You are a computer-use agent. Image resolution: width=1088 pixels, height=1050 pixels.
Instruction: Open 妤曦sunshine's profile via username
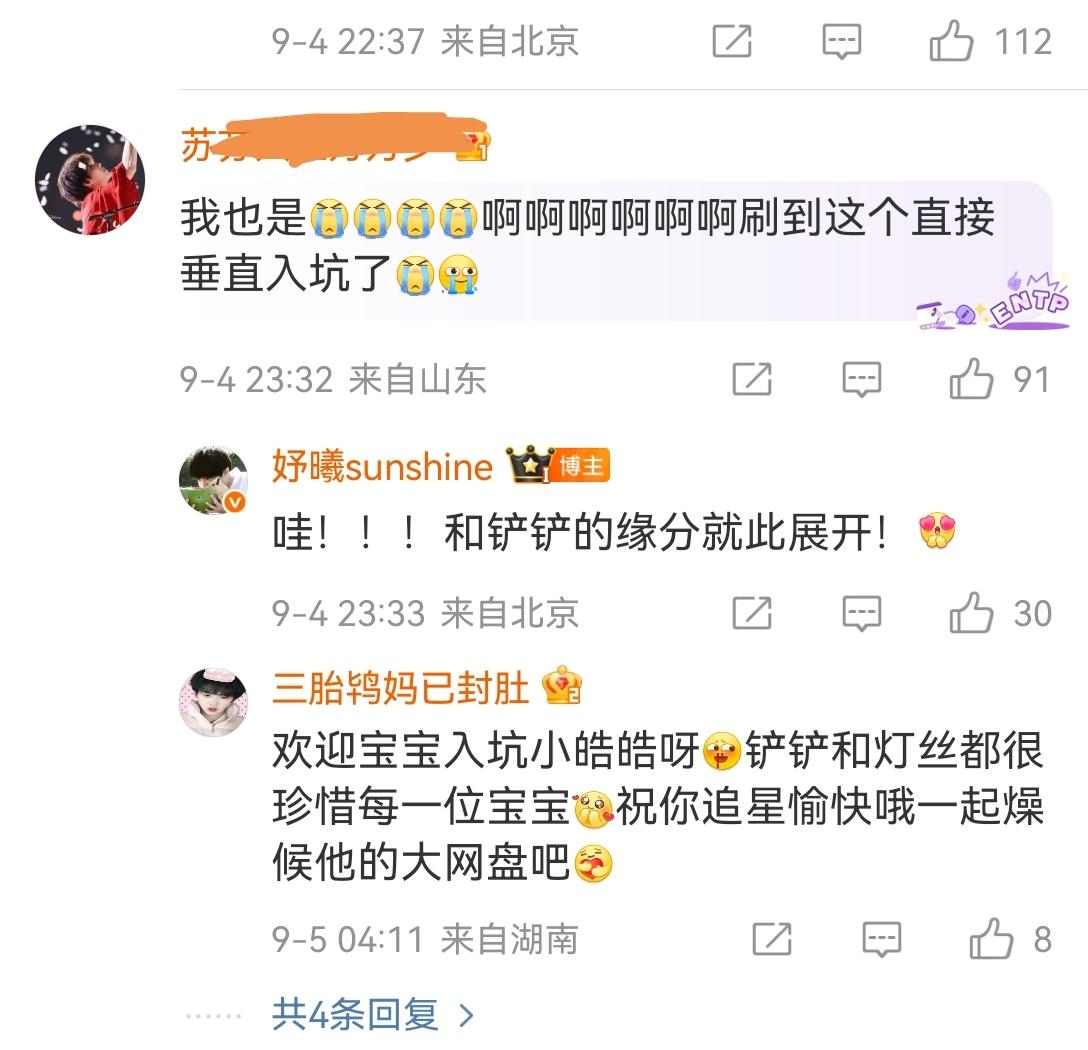coord(382,466)
